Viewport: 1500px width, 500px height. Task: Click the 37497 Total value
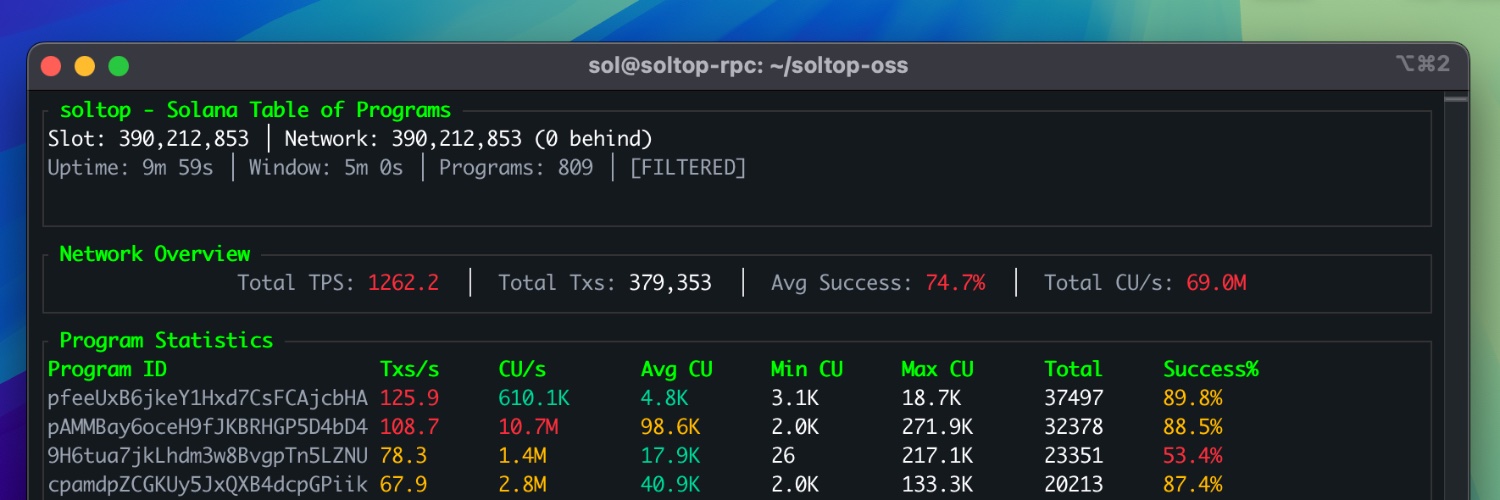click(1073, 398)
